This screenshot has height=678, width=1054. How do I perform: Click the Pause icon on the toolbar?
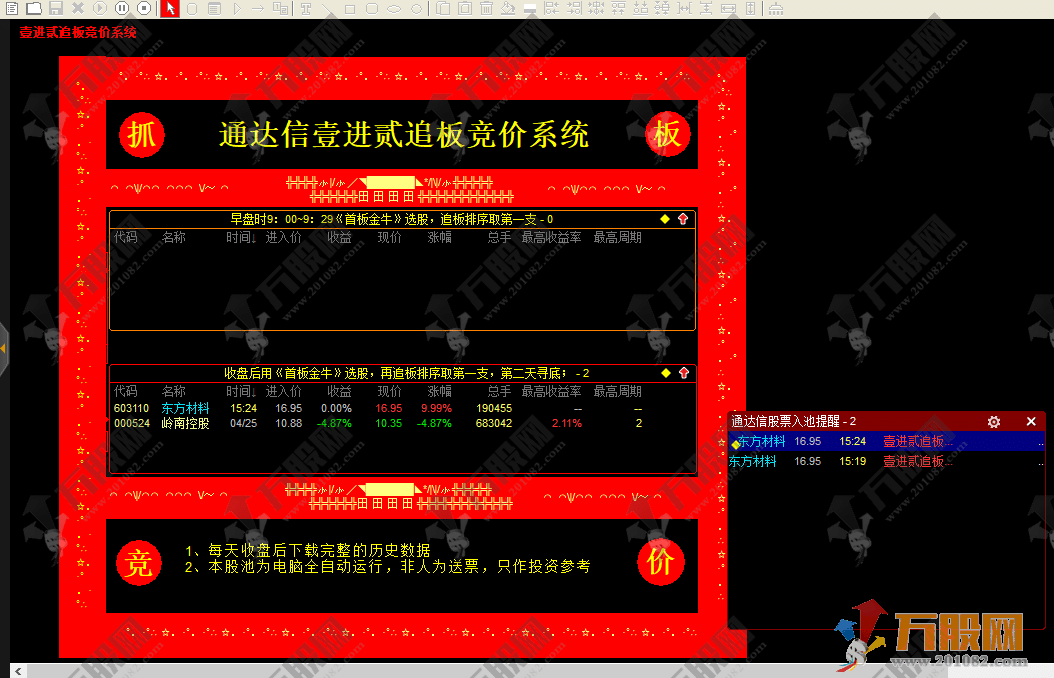pyautogui.click(x=121, y=9)
